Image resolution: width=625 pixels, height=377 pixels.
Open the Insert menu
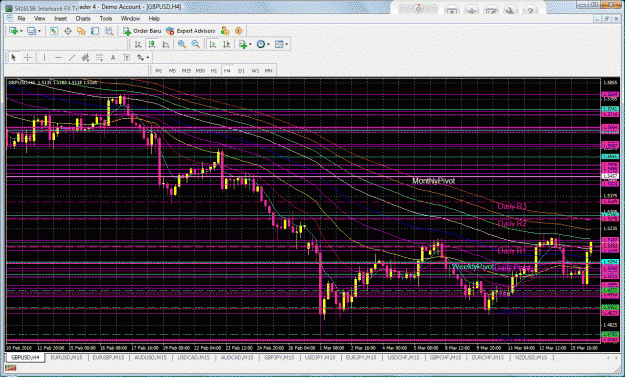point(61,19)
